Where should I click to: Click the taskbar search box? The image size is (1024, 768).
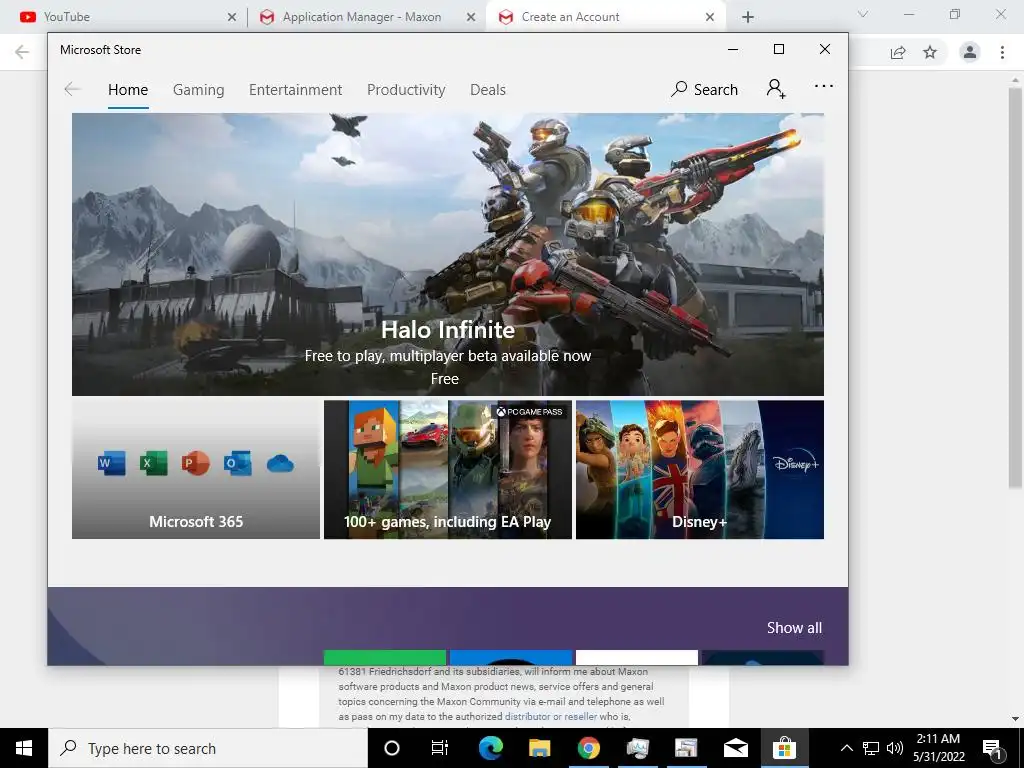click(208, 748)
